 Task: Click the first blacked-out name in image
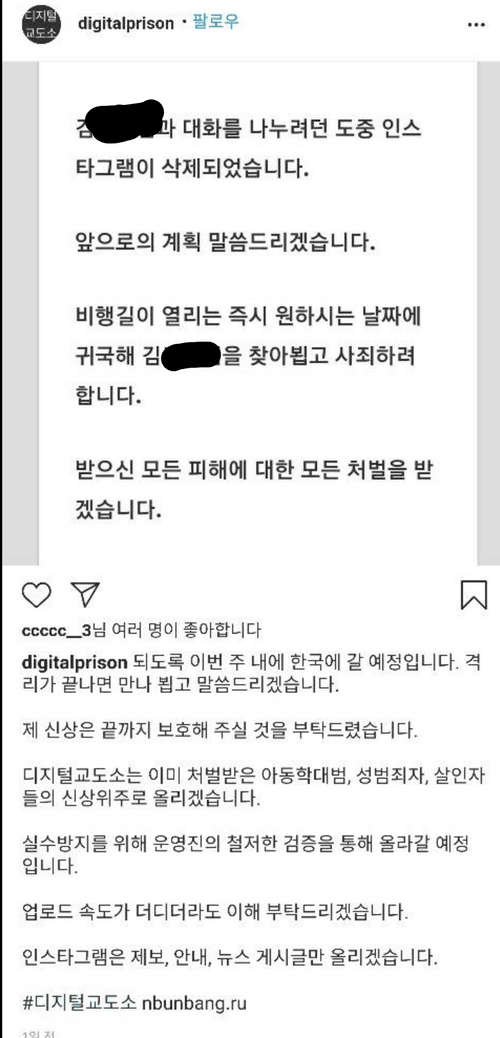pos(128,122)
